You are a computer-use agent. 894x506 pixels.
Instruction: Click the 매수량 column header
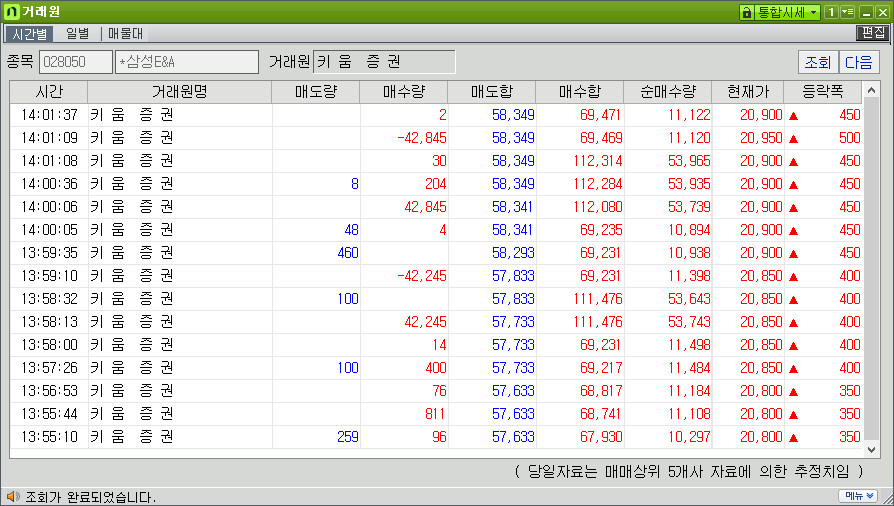tap(404, 92)
